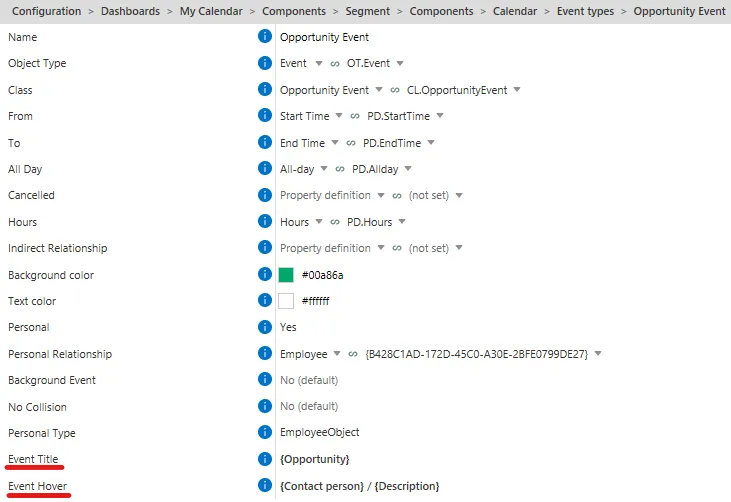
Task: Click the info icon for Event Title
Action: [265, 459]
